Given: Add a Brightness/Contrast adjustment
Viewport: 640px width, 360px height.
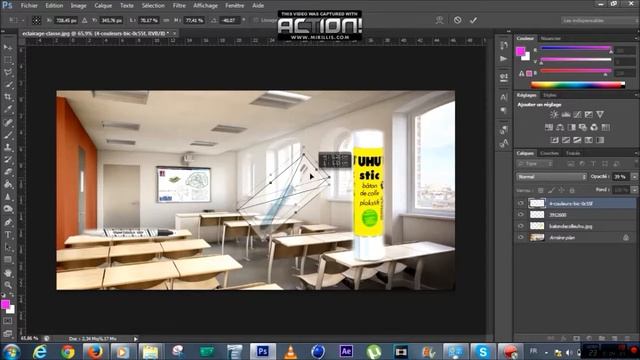Looking at the screenshot, I should pyautogui.click(x=554, y=115).
